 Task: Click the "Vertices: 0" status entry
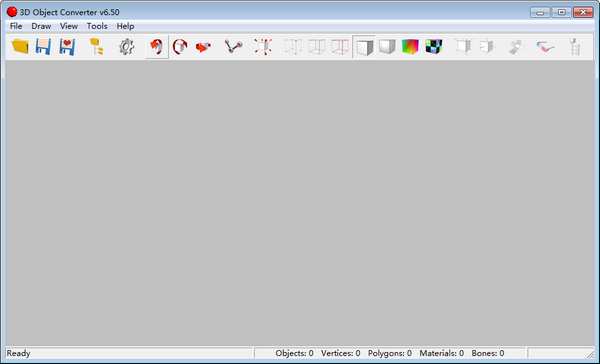(x=341, y=353)
